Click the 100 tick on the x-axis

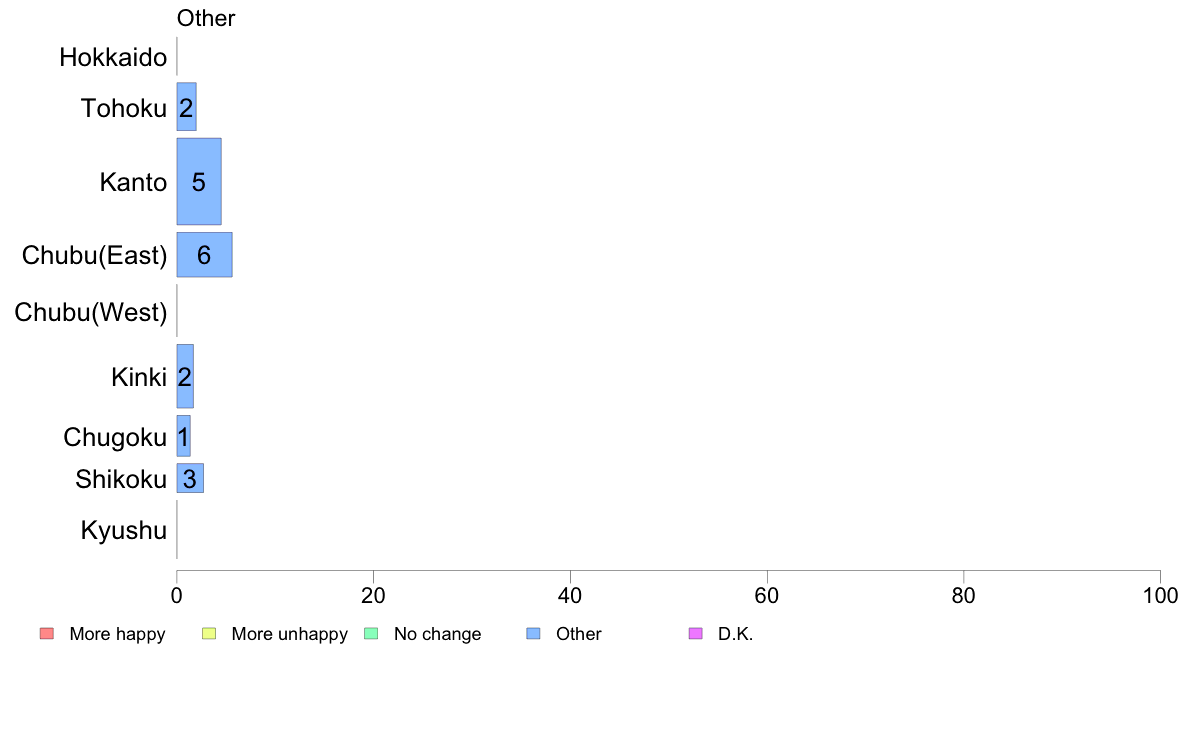1160,596
